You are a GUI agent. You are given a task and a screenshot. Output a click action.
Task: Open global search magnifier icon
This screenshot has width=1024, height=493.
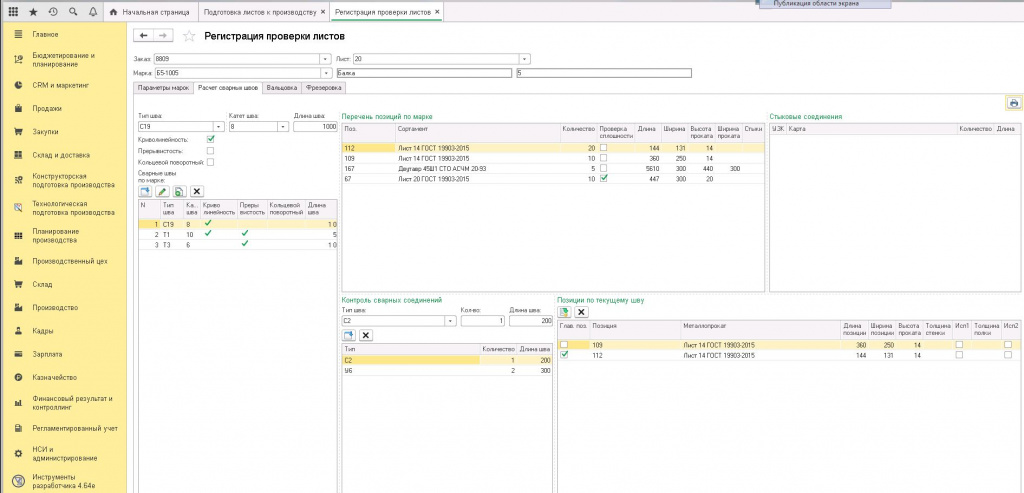click(x=72, y=12)
